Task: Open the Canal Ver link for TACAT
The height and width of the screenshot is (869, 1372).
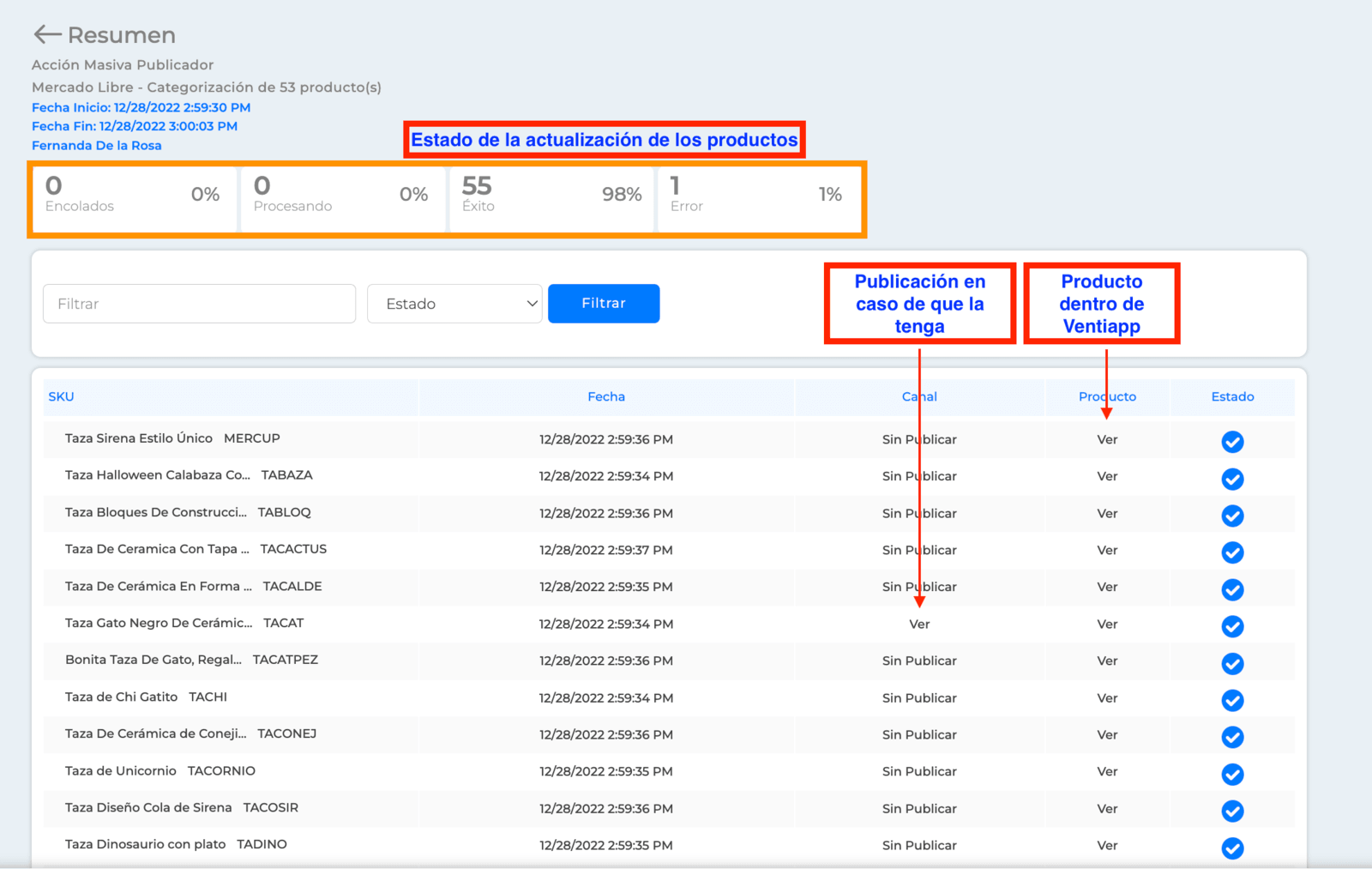Action: pyautogui.click(x=919, y=624)
